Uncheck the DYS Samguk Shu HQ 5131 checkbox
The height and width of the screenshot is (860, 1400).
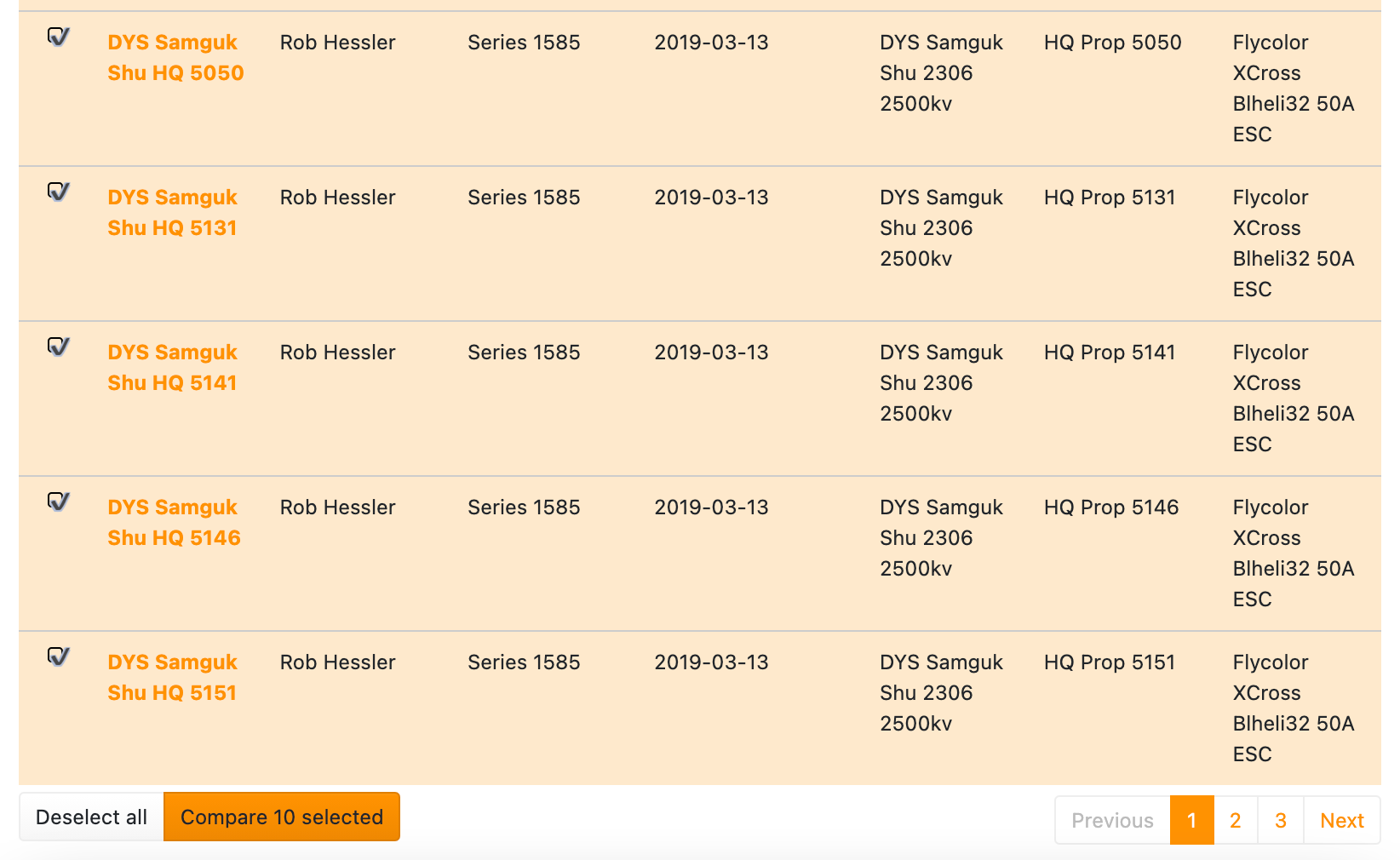[x=58, y=192]
